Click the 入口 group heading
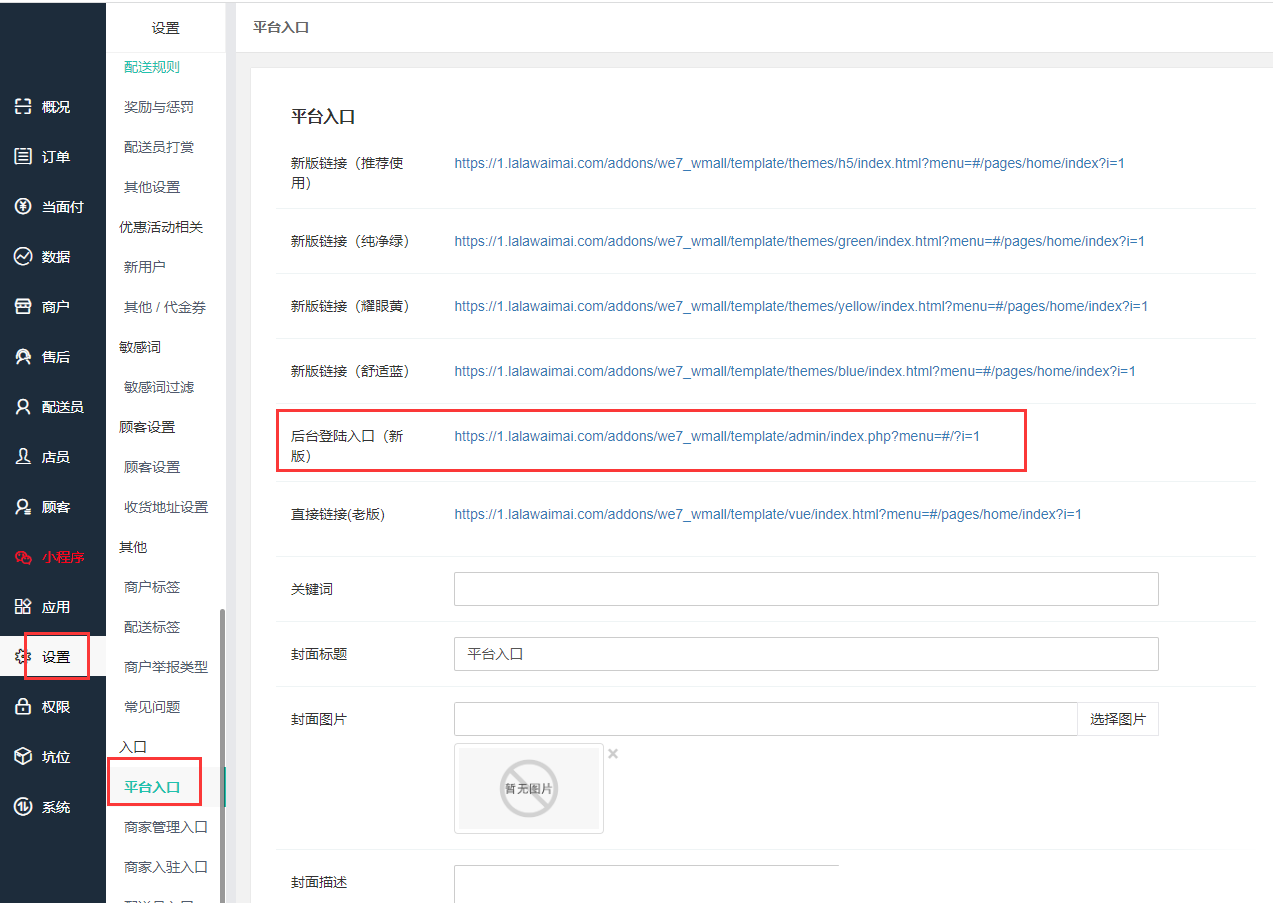This screenshot has height=903, width=1273. click(133, 747)
